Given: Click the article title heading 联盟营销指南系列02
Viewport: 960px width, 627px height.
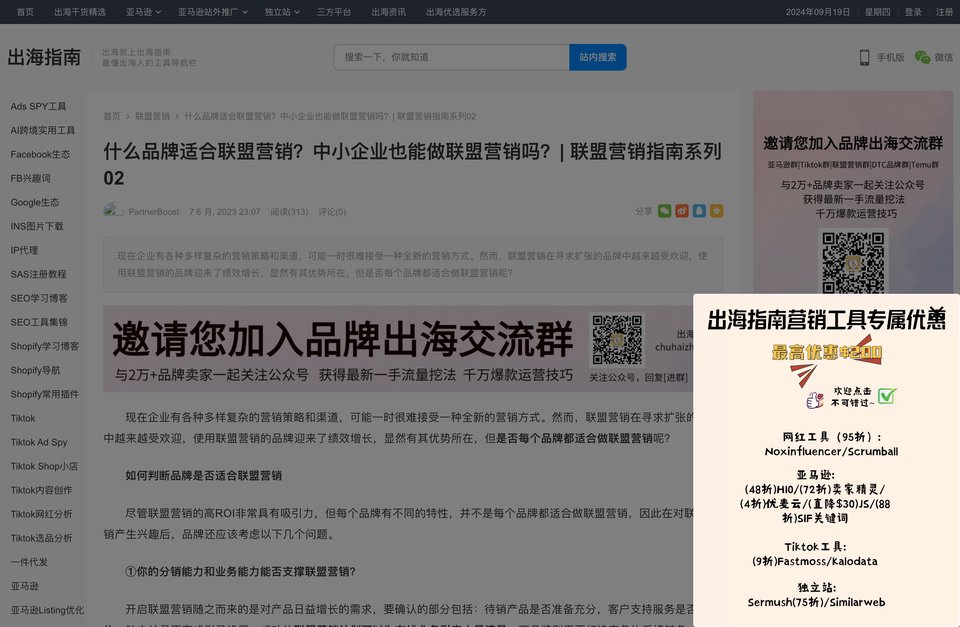Looking at the screenshot, I should (413, 164).
